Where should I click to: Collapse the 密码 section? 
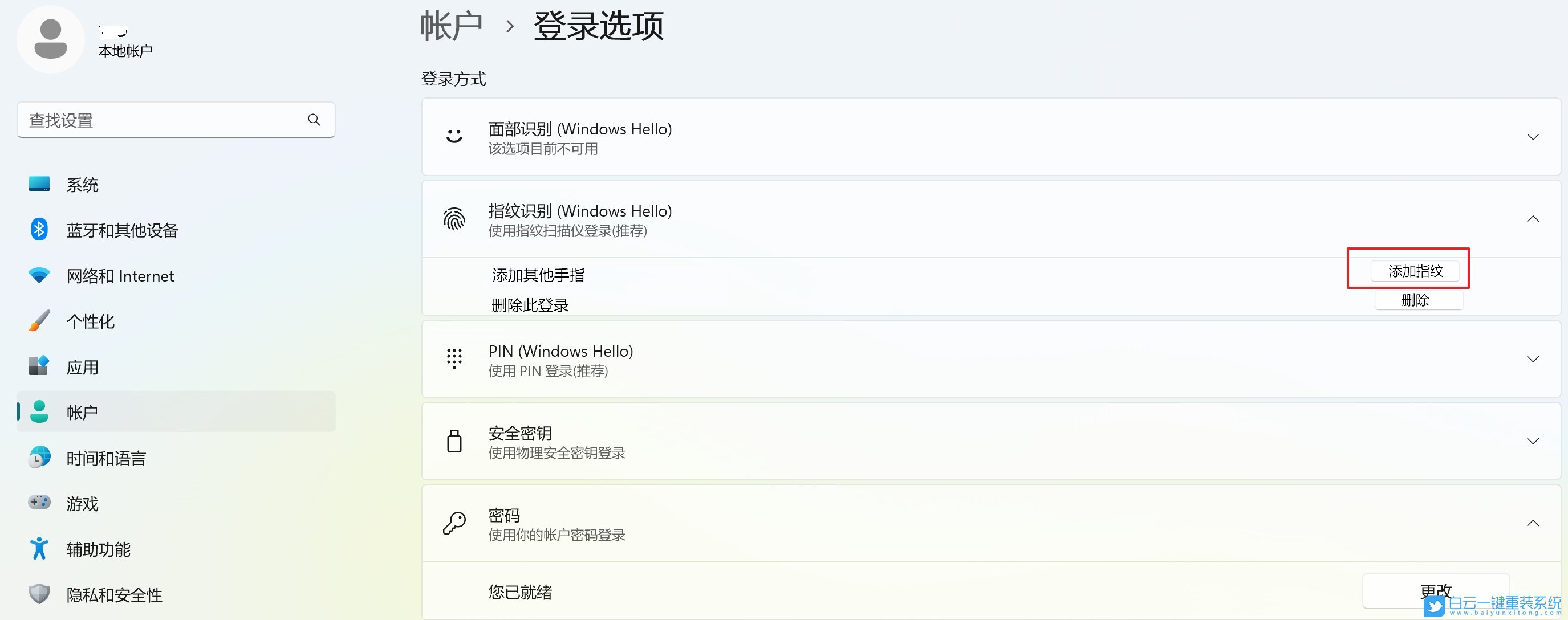tap(1533, 522)
